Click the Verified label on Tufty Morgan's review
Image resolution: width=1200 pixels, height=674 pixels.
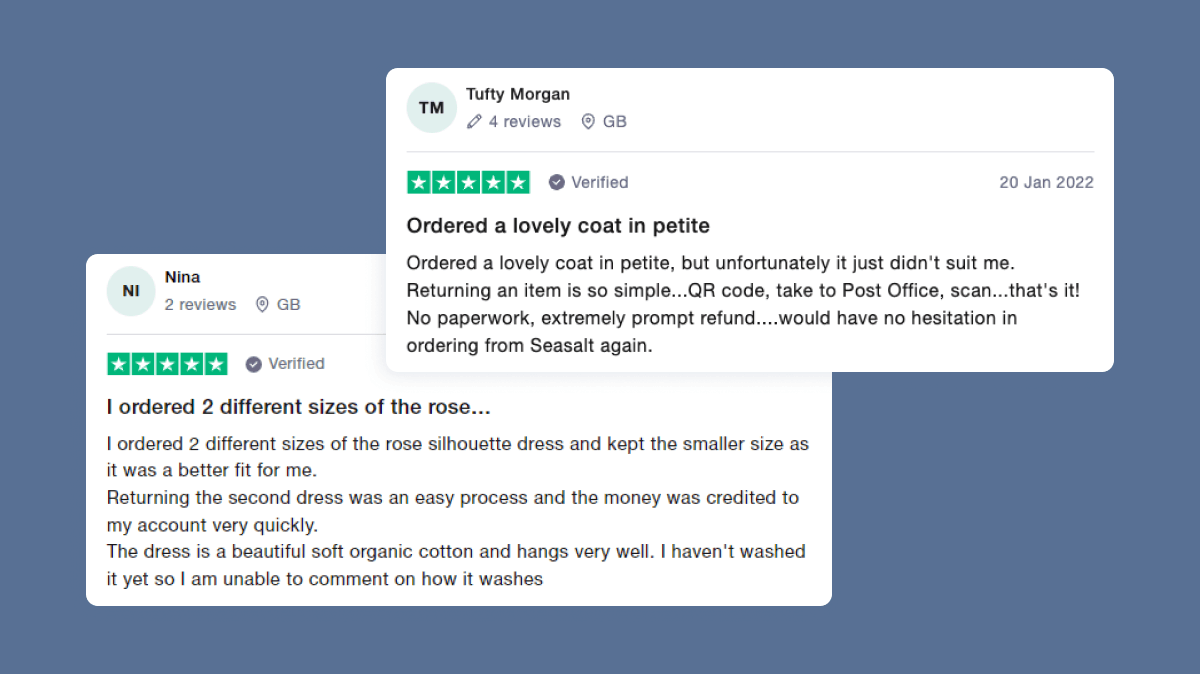click(599, 182)
